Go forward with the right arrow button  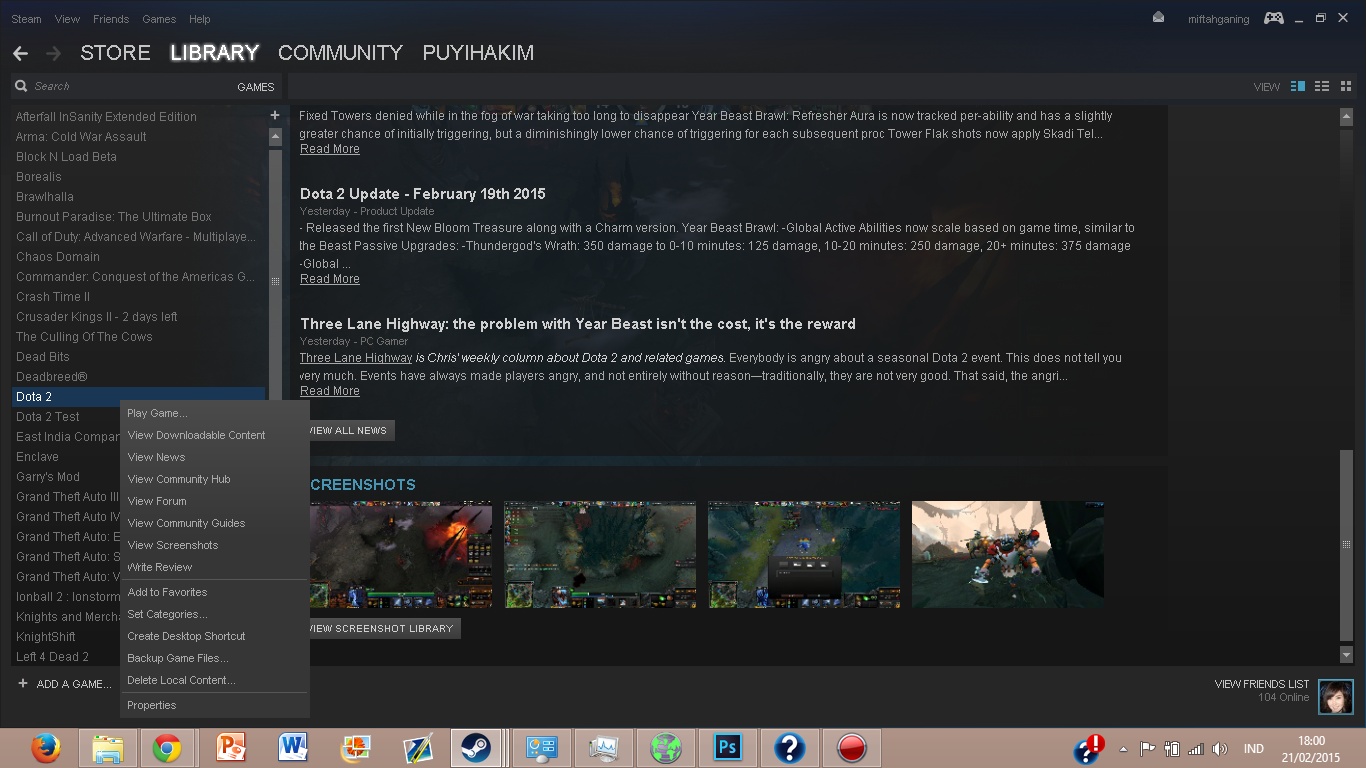(x=53, y=53)
